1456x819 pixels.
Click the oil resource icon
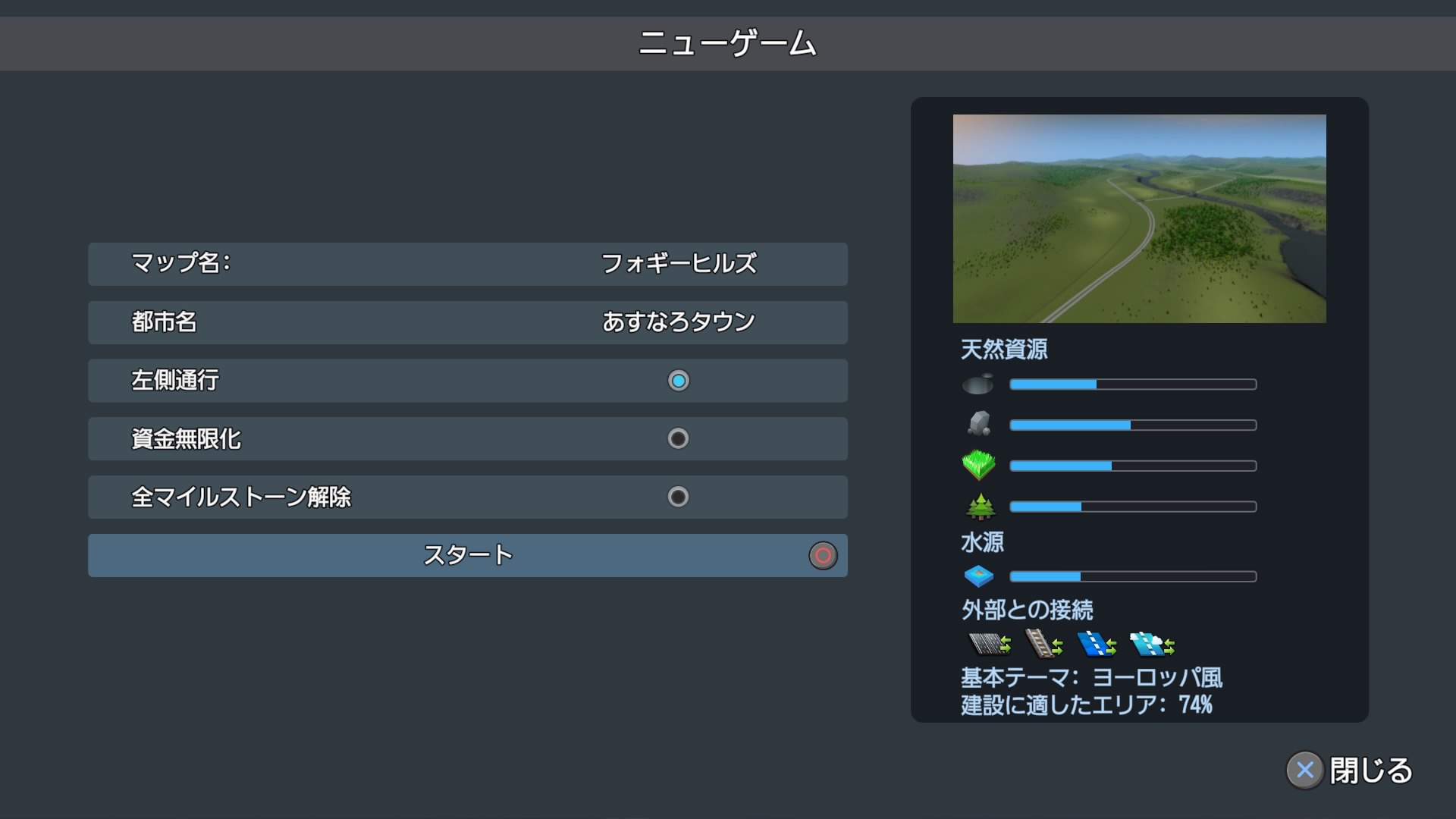pos(978,384)
